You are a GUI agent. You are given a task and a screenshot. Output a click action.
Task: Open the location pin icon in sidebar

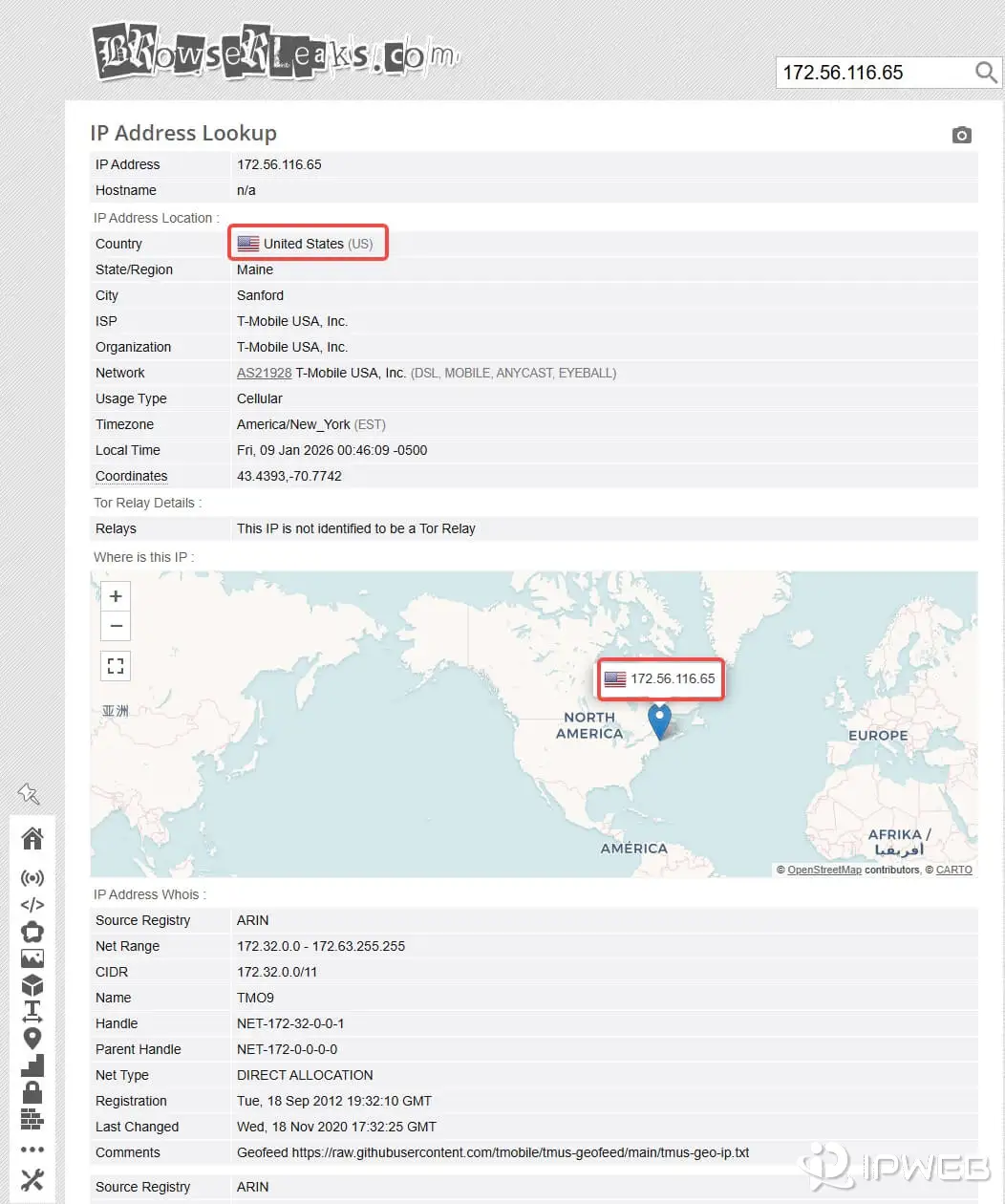click(32, 1039)
